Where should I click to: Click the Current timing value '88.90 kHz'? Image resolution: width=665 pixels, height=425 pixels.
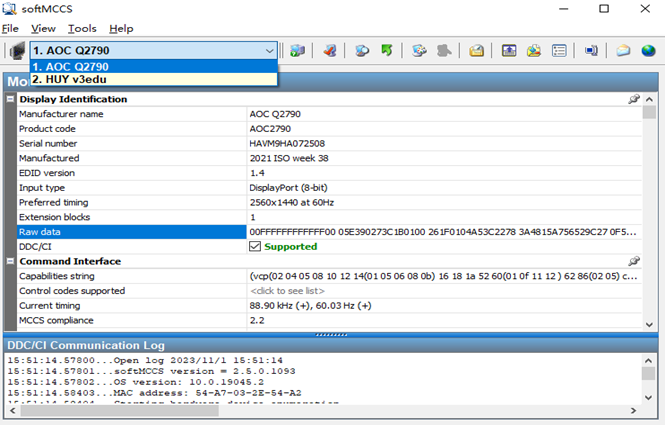[x=310, y=306]
